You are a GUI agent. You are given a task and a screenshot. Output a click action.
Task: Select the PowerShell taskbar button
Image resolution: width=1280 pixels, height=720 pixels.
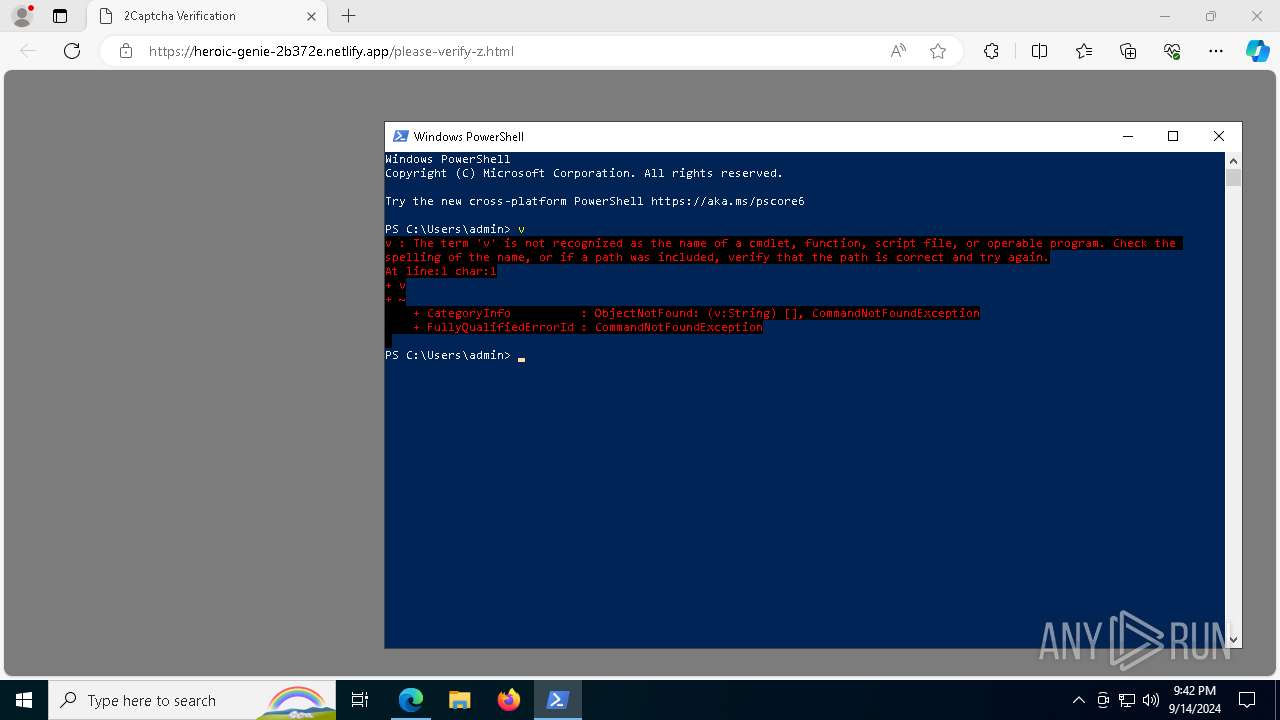(557, 700)
